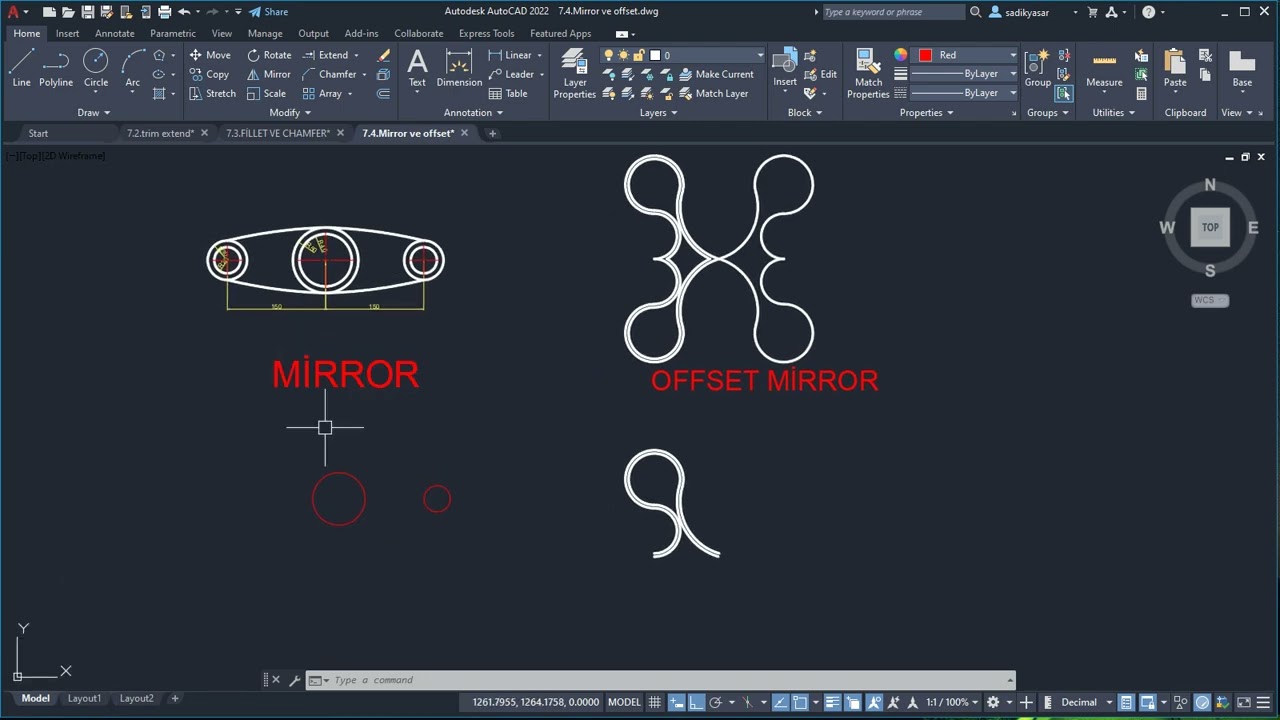Toggle object snap in status bar
The image size is (1280, 720).
click(802, 702)
